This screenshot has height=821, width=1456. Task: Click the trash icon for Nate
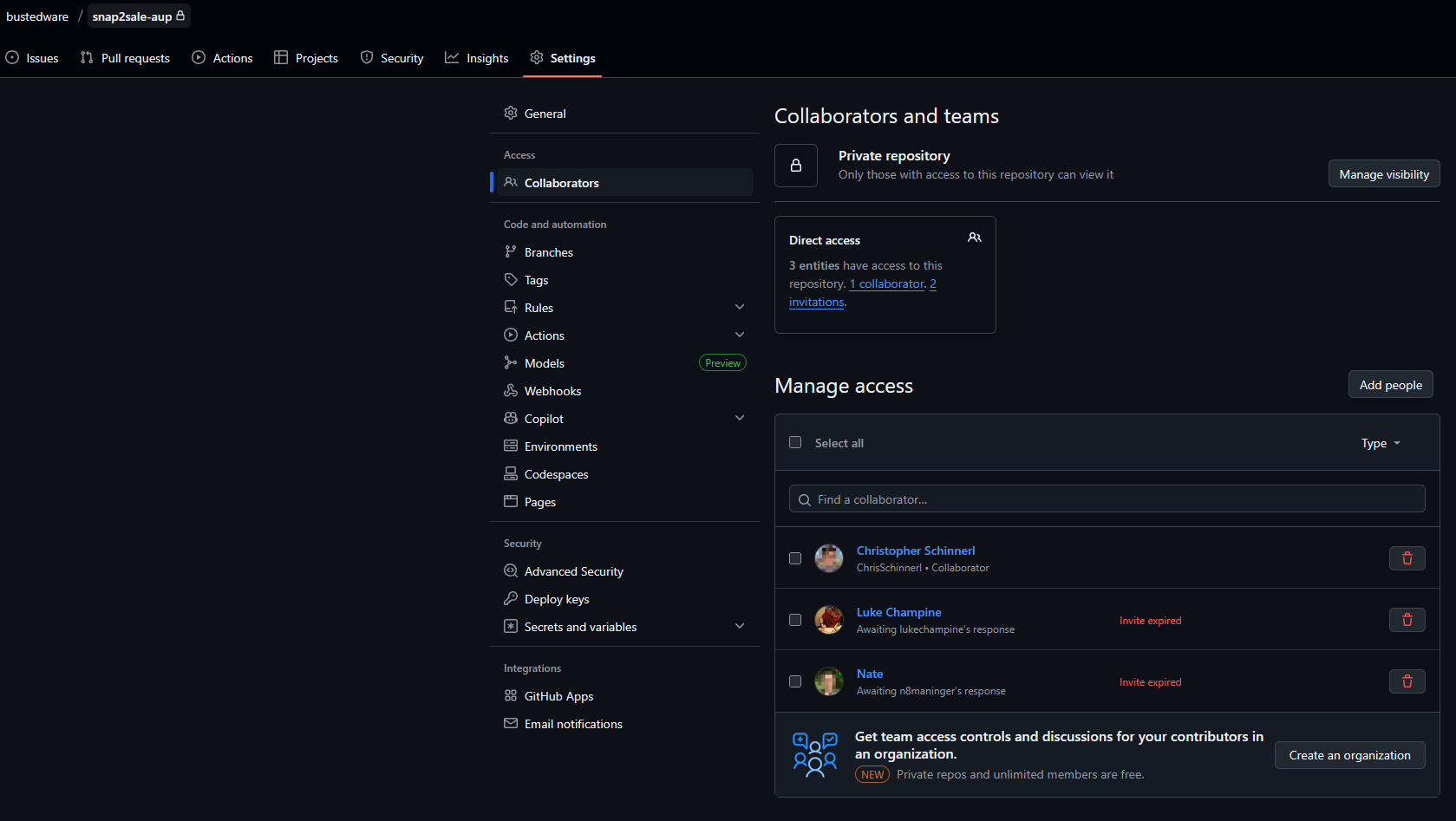click(1407, 681)
